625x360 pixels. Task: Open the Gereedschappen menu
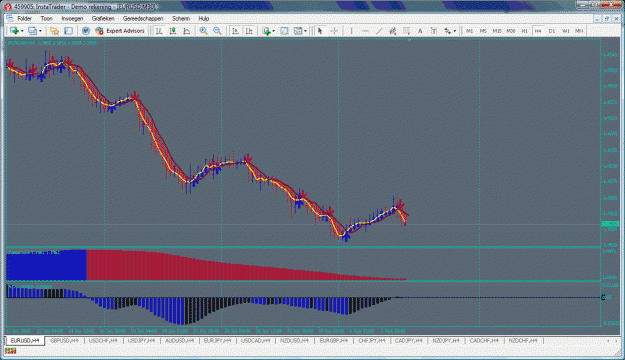(143, 18)
